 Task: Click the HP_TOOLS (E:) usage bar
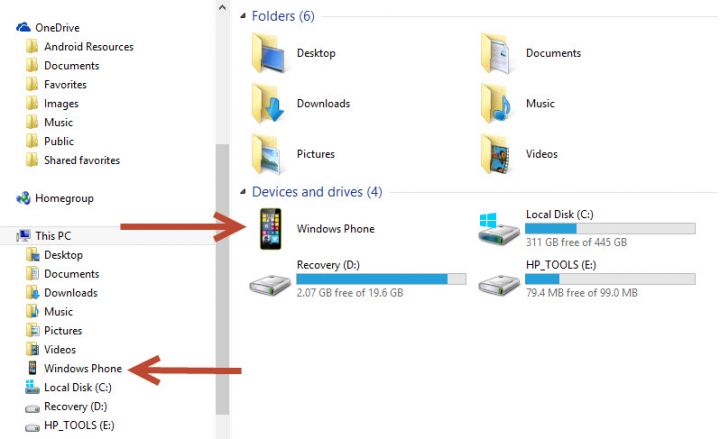point(610,279)
